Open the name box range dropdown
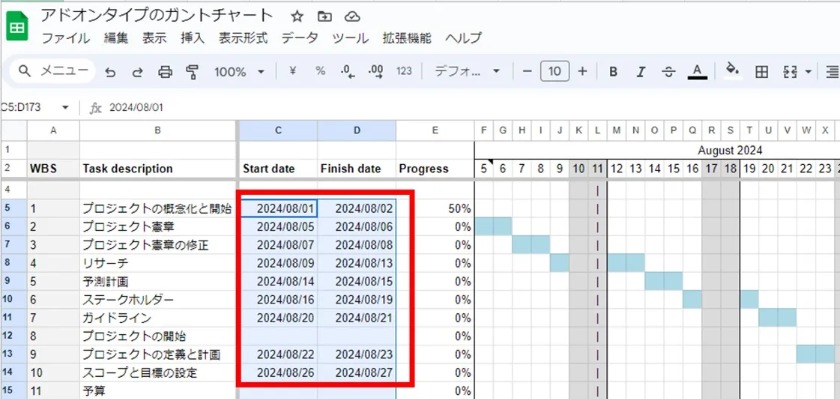Viewport: 840px width, 399px height. [65, 108]
